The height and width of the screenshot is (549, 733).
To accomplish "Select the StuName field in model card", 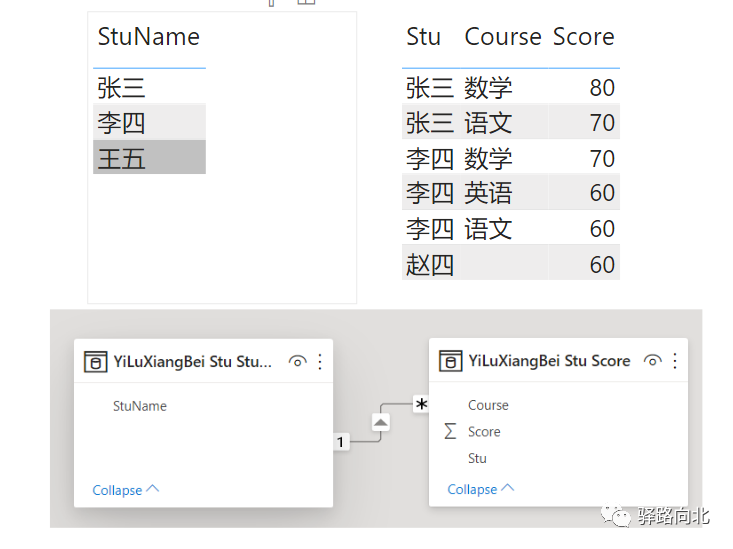I will [x=140, y=406].
